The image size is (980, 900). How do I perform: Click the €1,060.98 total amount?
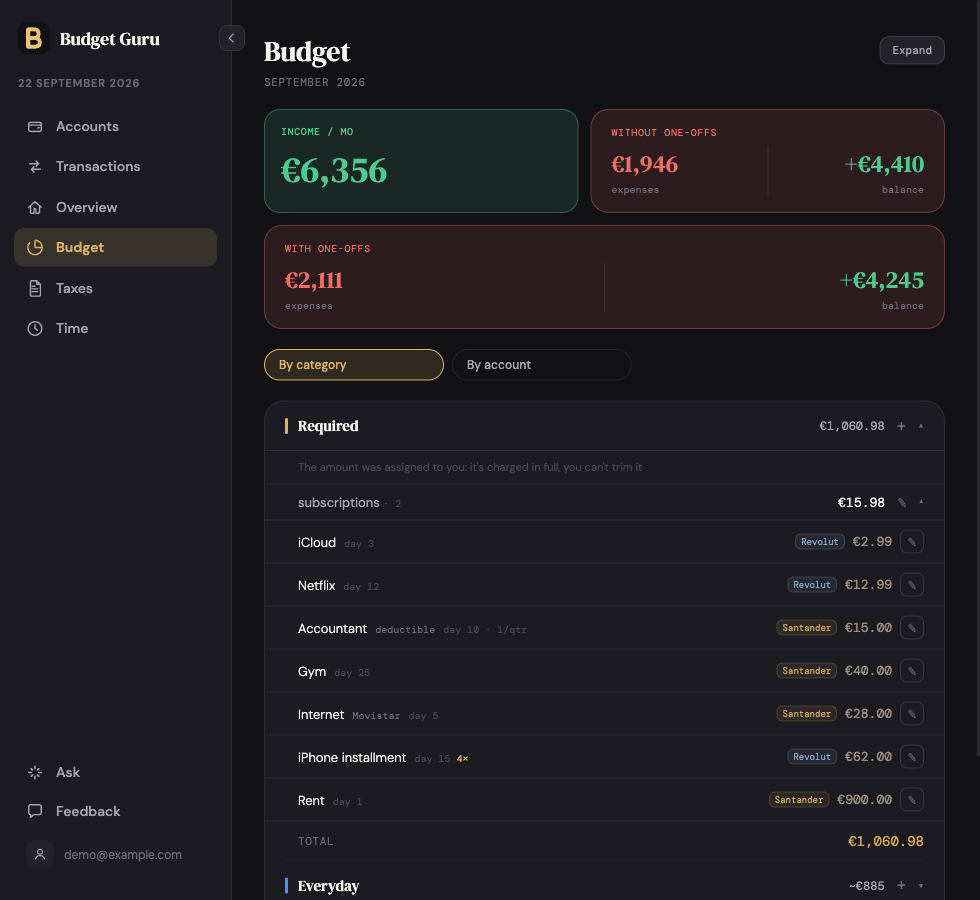pyautogui.click(x=885, y=841)
